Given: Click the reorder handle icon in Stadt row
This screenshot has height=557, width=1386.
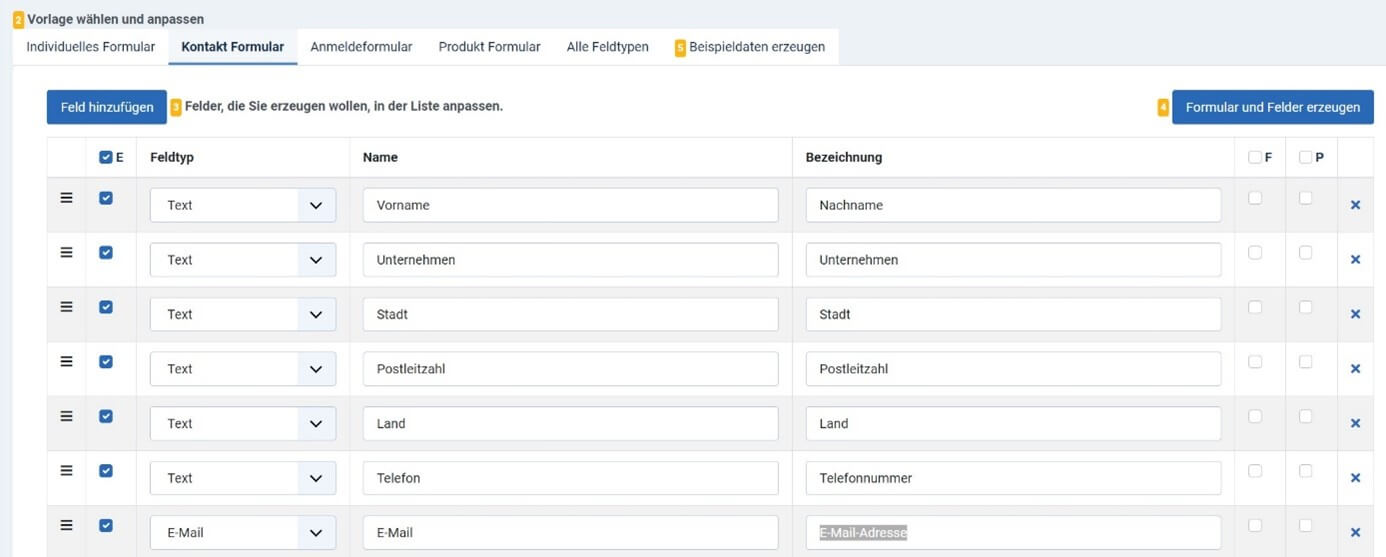Looking at the screenshot, I should click(67, 307).
